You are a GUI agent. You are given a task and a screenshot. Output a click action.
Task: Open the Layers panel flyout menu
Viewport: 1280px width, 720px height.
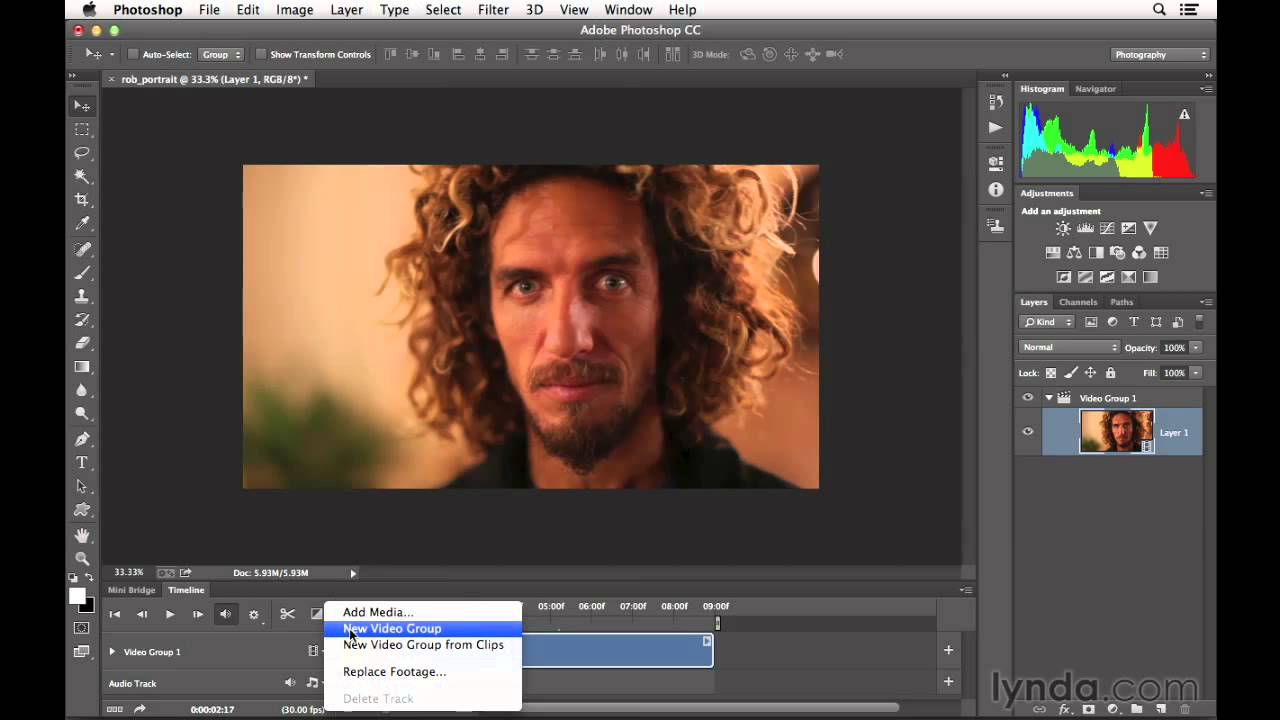[1206, 302]
